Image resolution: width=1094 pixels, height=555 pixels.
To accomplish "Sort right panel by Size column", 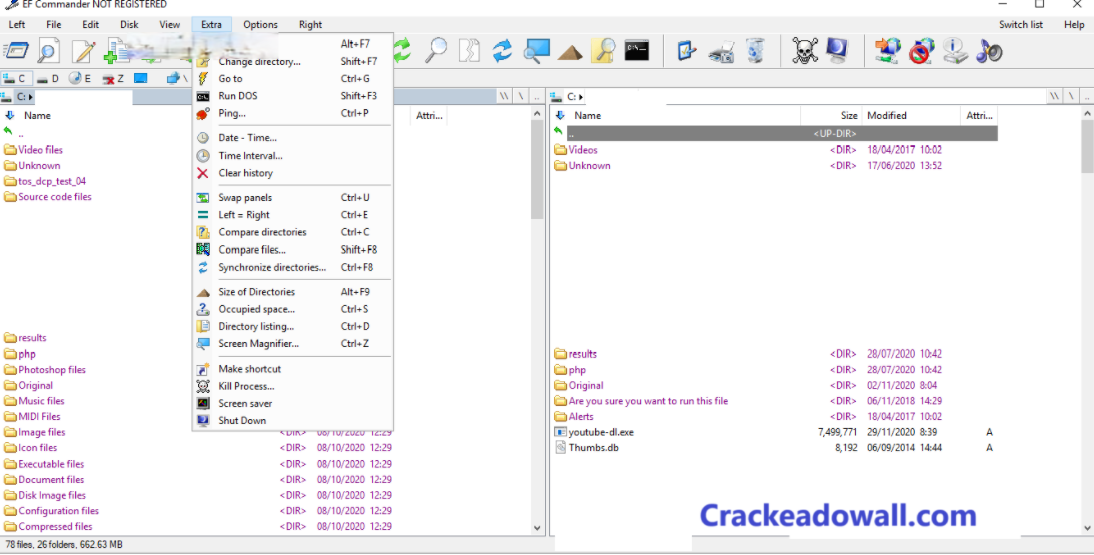I will click(830, 116).
